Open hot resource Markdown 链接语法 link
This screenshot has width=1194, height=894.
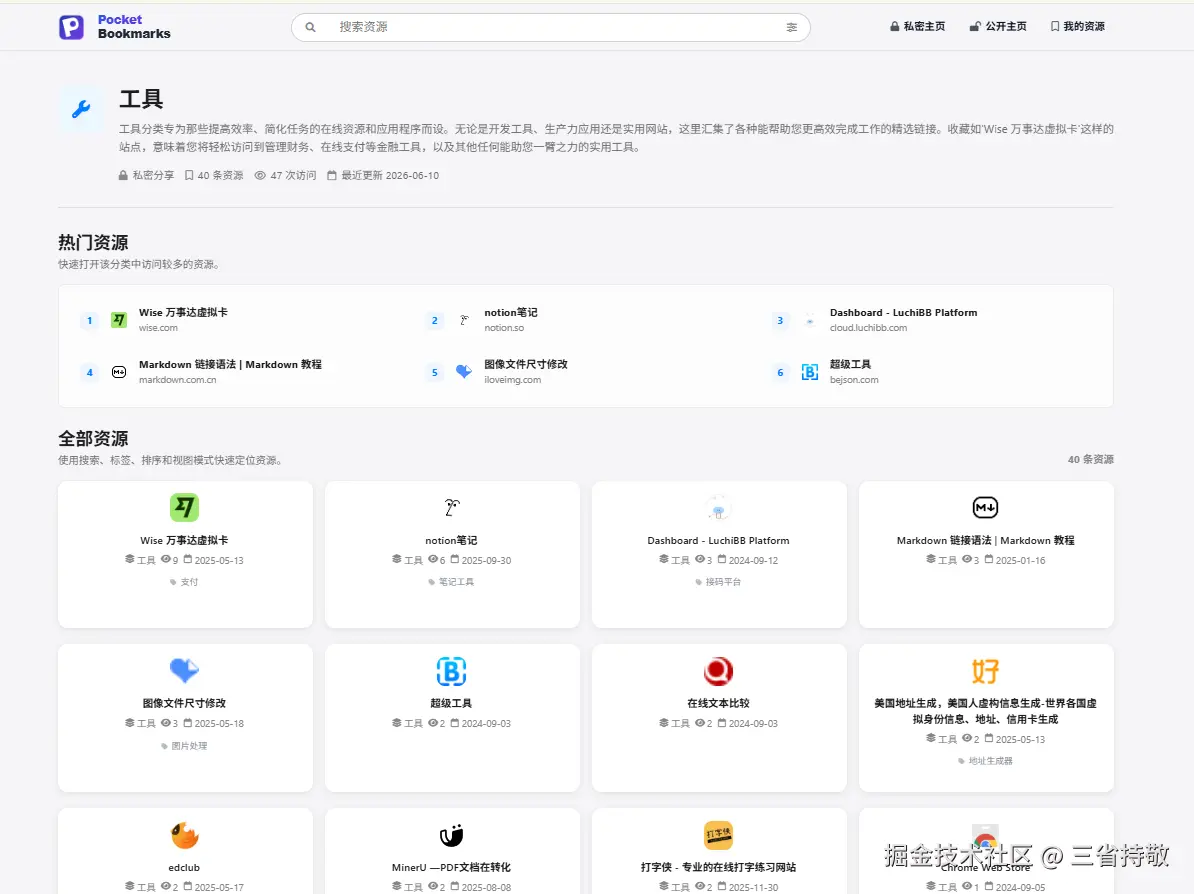[x=230, y=364]
